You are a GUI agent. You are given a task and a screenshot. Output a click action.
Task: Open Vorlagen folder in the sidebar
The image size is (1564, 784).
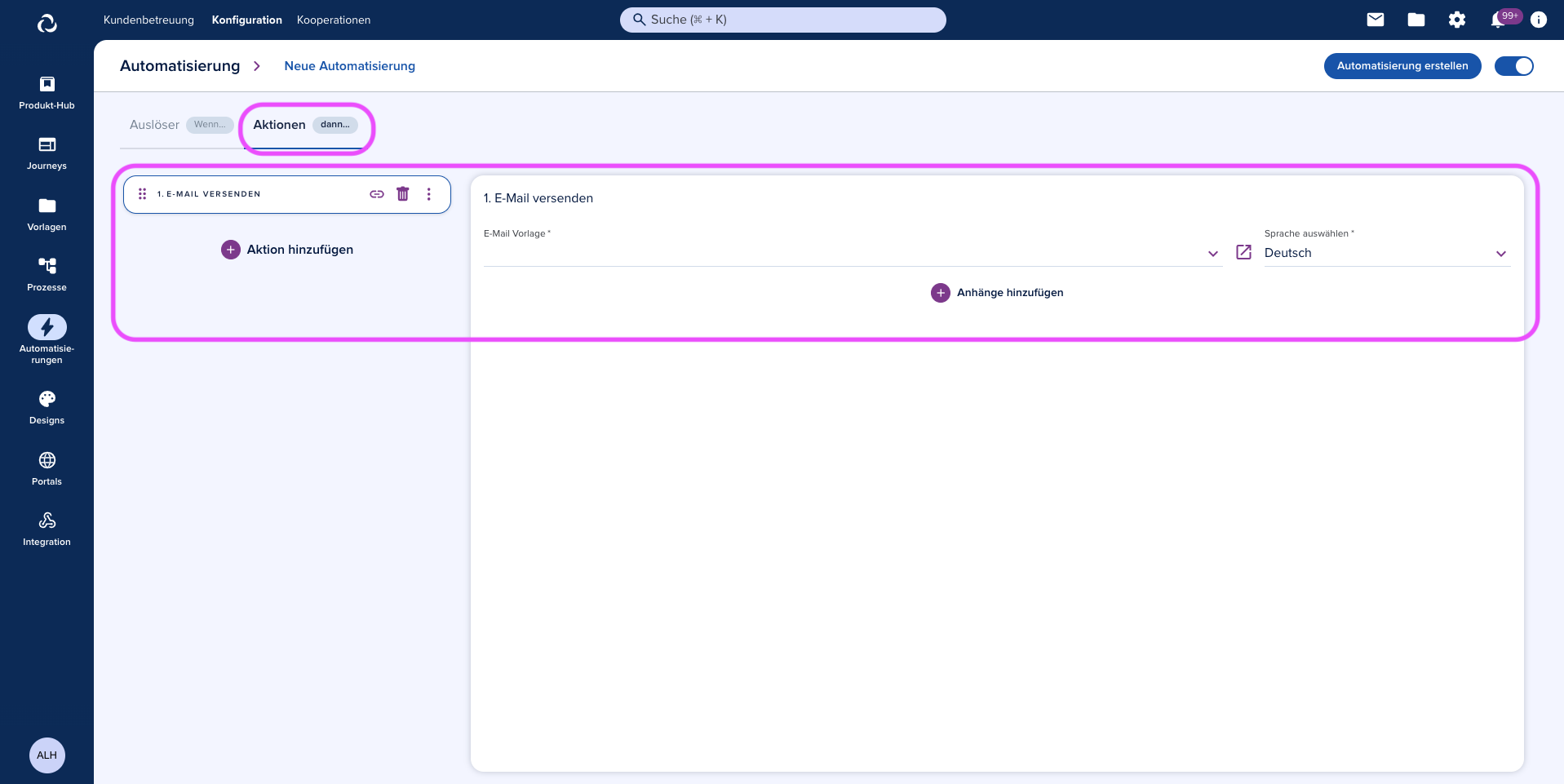pyautogui.click(x=47, y=215)
